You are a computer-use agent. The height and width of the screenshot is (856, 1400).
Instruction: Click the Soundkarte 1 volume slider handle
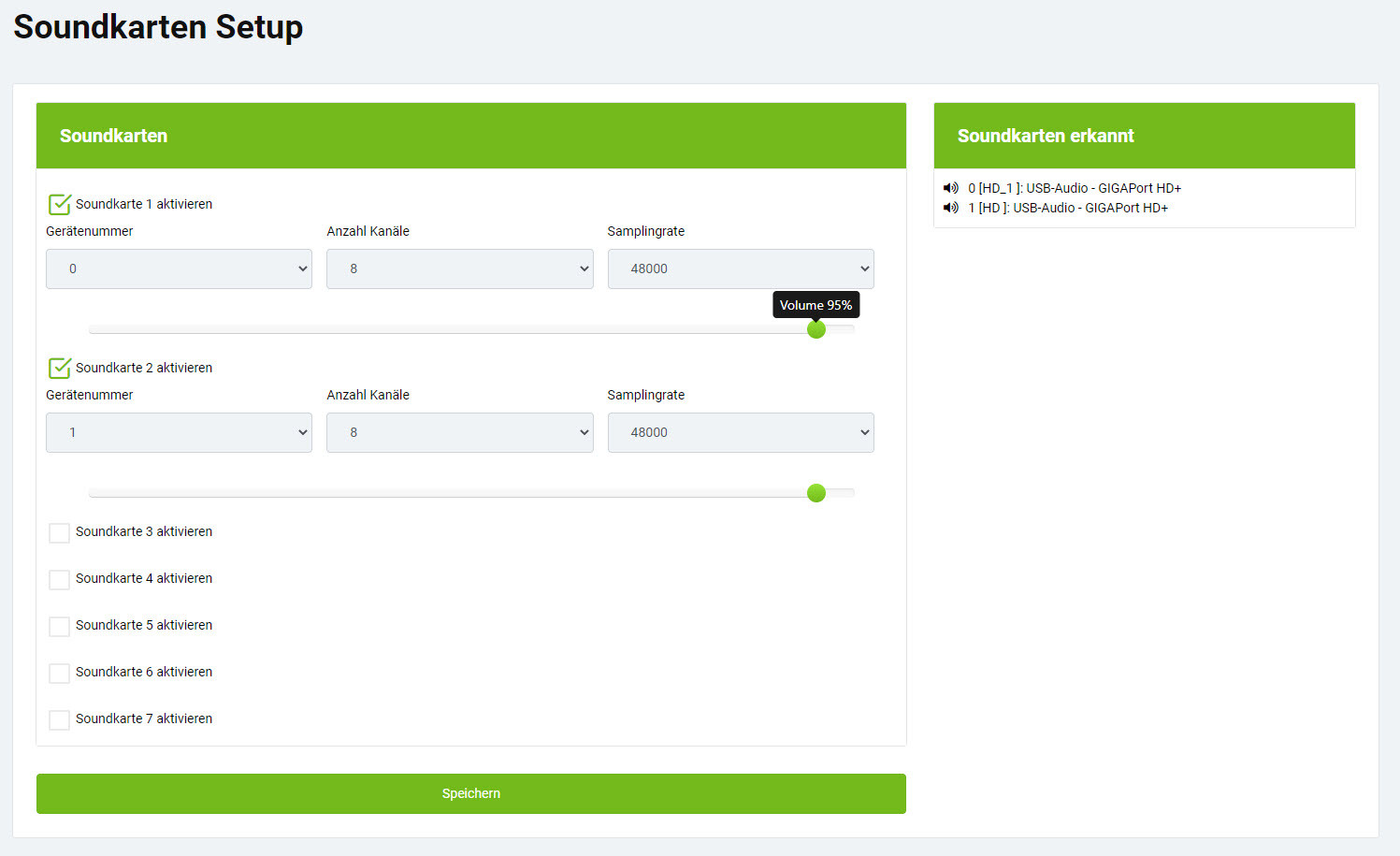coord(816,329)
